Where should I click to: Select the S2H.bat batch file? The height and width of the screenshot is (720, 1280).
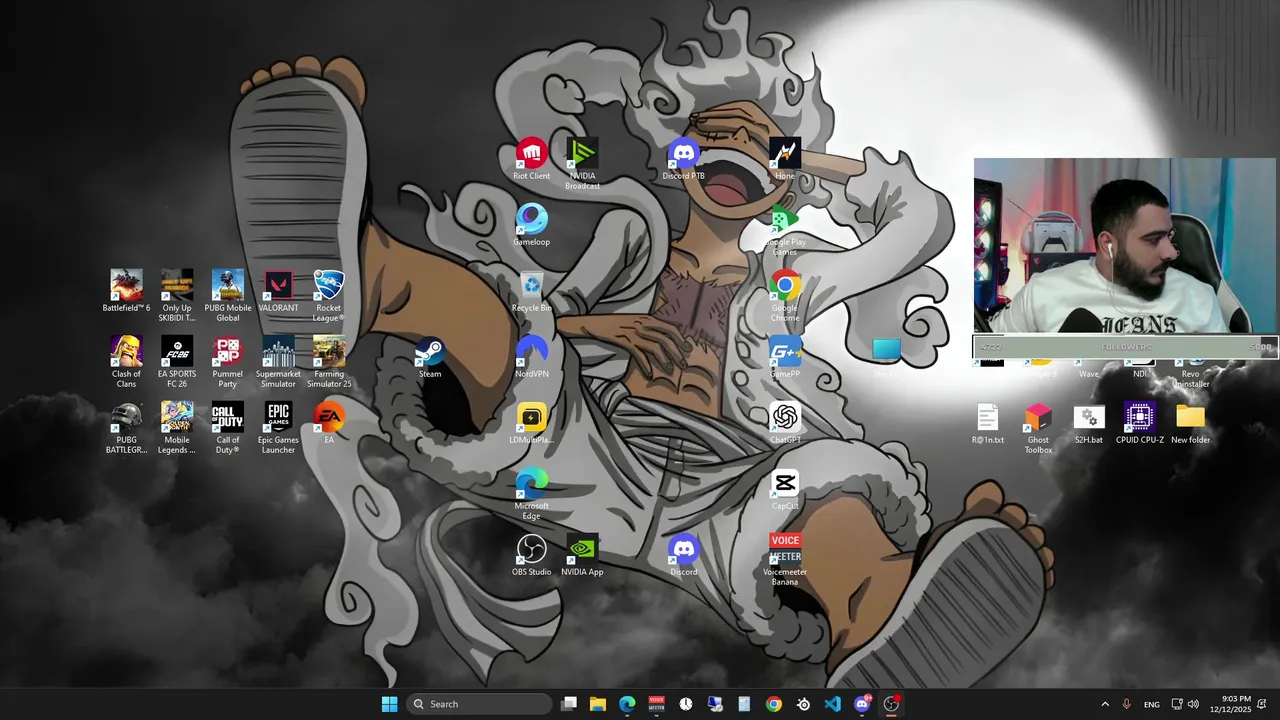point(1089,424)
